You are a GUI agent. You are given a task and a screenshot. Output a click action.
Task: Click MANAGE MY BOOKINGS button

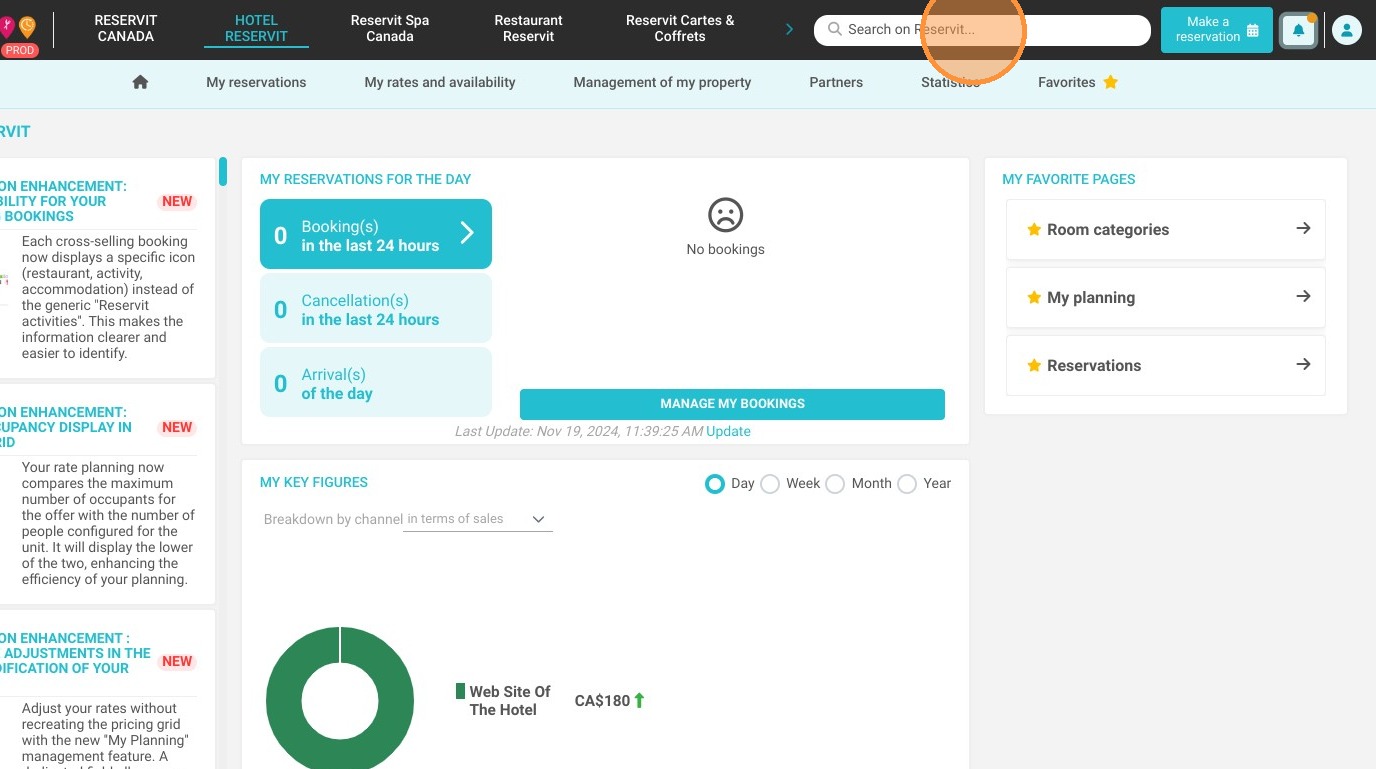click(x=732, y=404)
